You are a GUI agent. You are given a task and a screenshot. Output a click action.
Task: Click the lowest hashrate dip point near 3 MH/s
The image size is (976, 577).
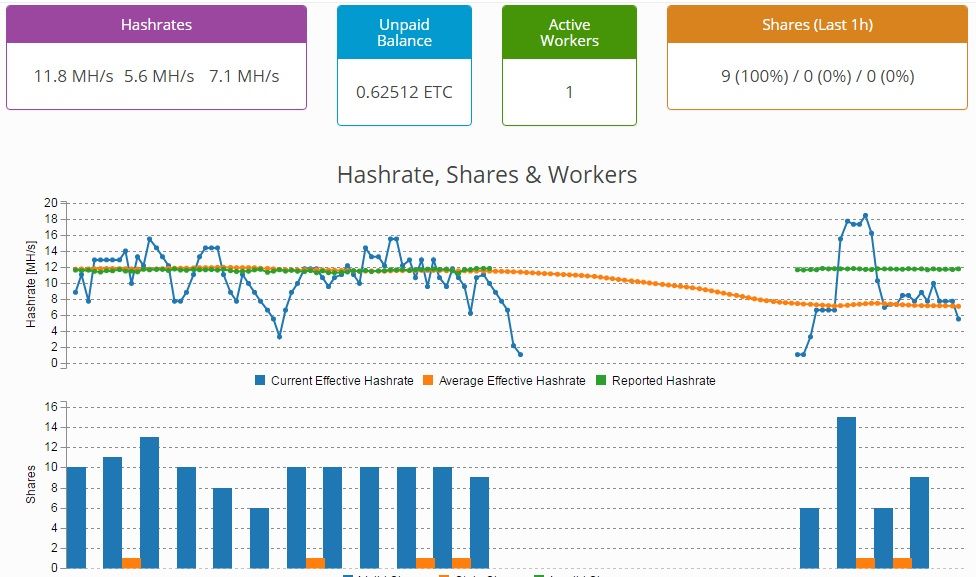(x=279, y=337)
